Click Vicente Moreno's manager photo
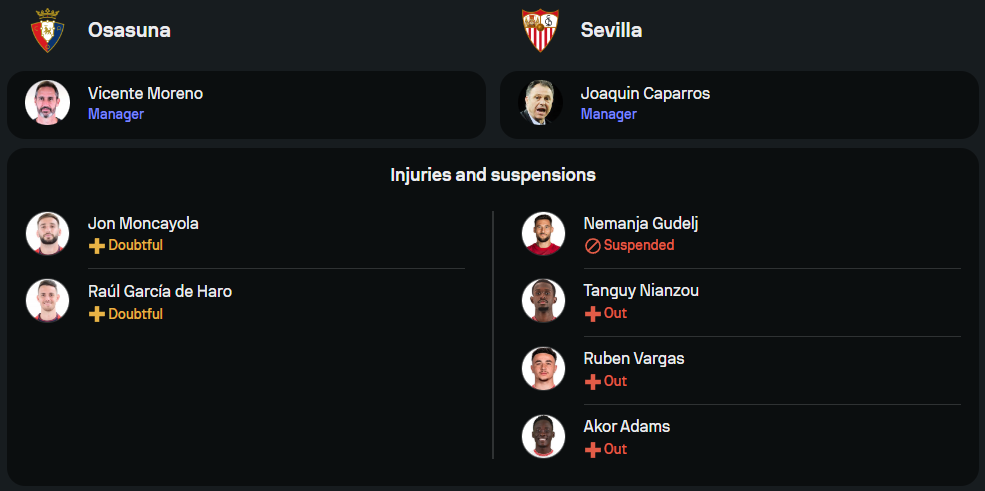 point(47,103)
